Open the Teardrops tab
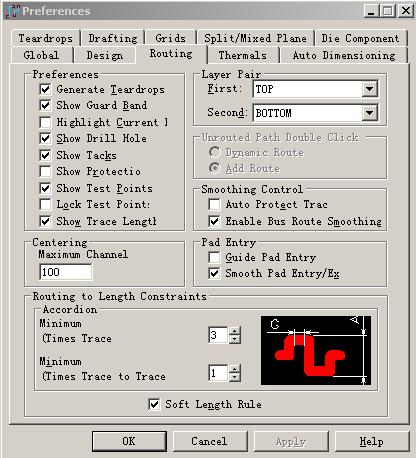Viewport: 416px width, 458px height. (46, 38)
